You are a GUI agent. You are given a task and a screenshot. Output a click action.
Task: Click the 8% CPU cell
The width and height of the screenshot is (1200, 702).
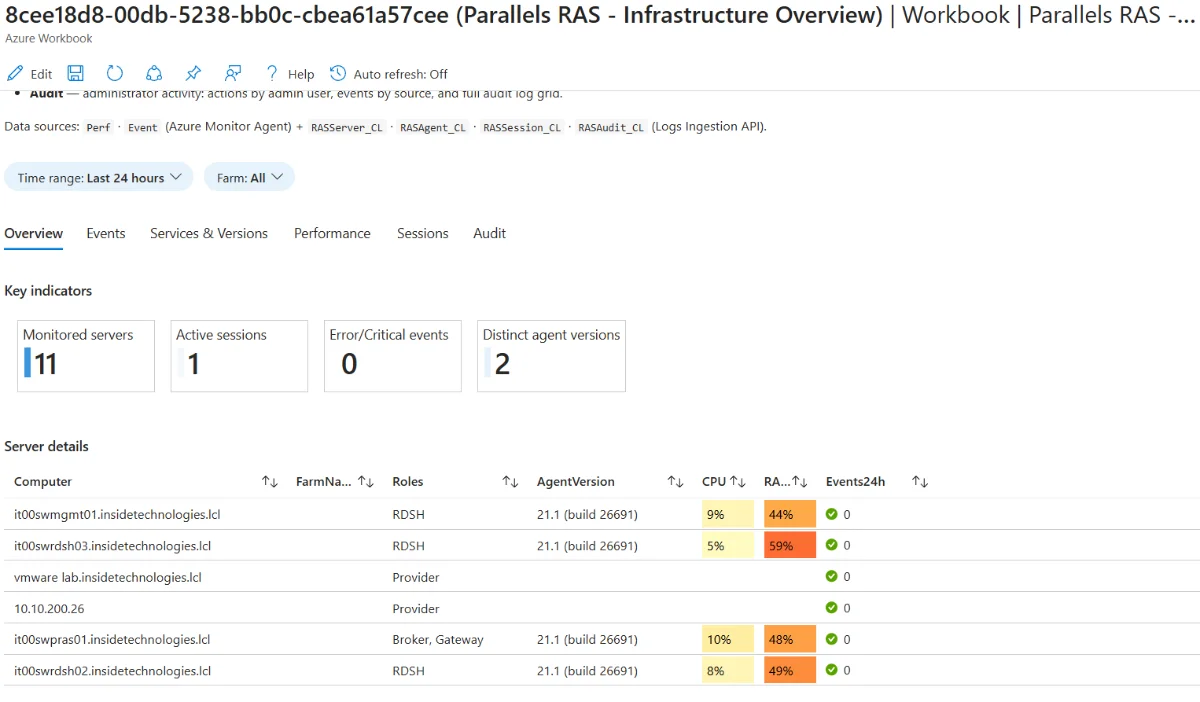pyautogui.click(x=728, y=671)
